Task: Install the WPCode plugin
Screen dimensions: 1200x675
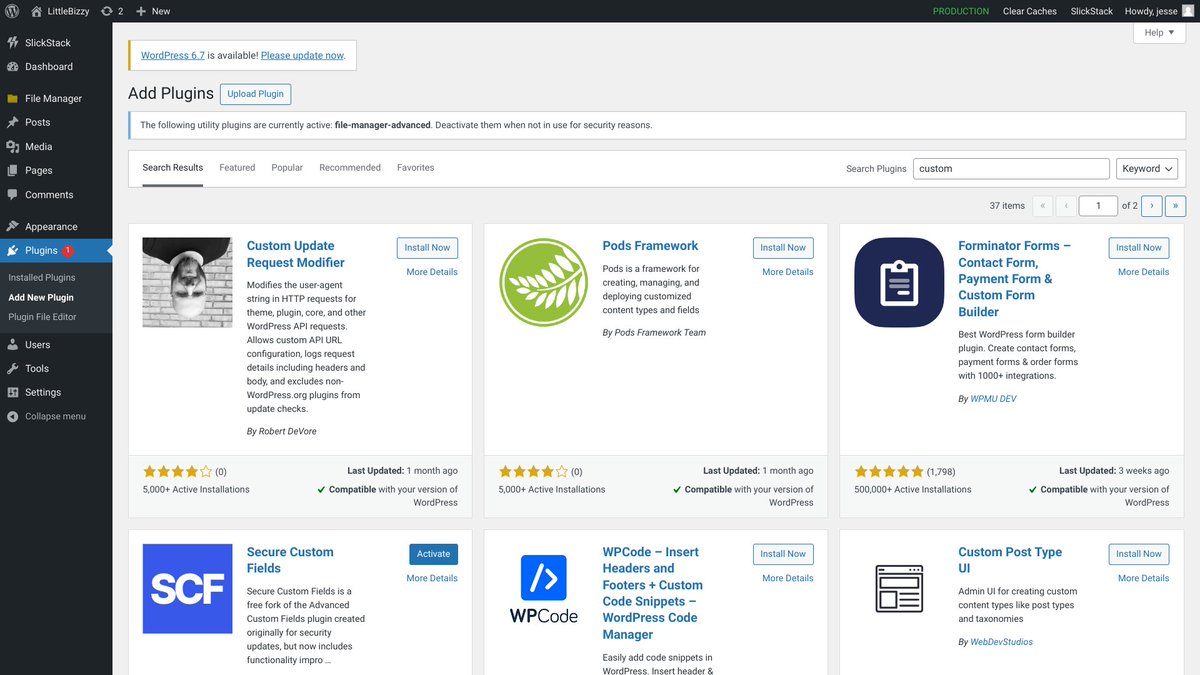Action: 783,554
